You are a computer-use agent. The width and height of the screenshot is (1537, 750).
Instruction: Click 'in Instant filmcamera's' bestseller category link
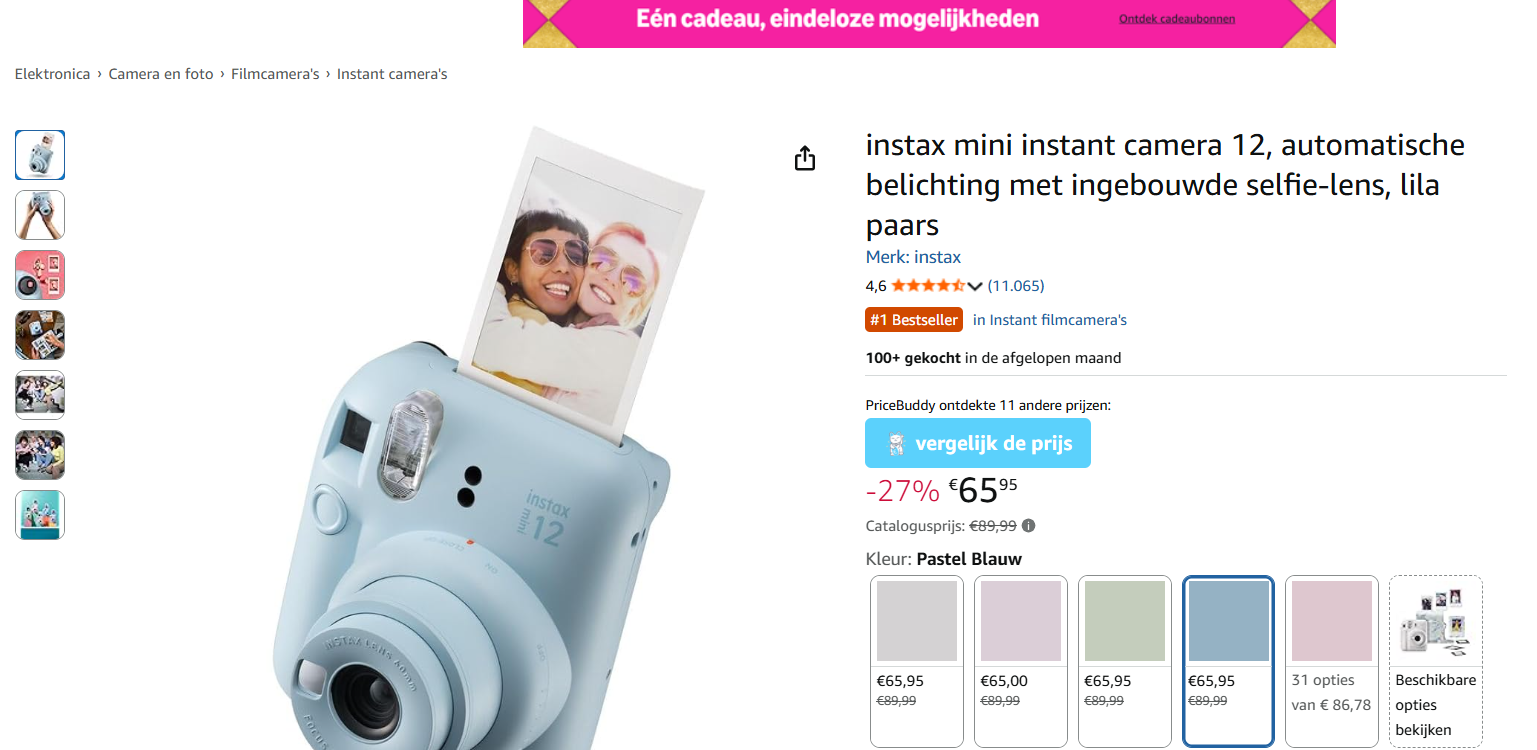pos(1049,320)
